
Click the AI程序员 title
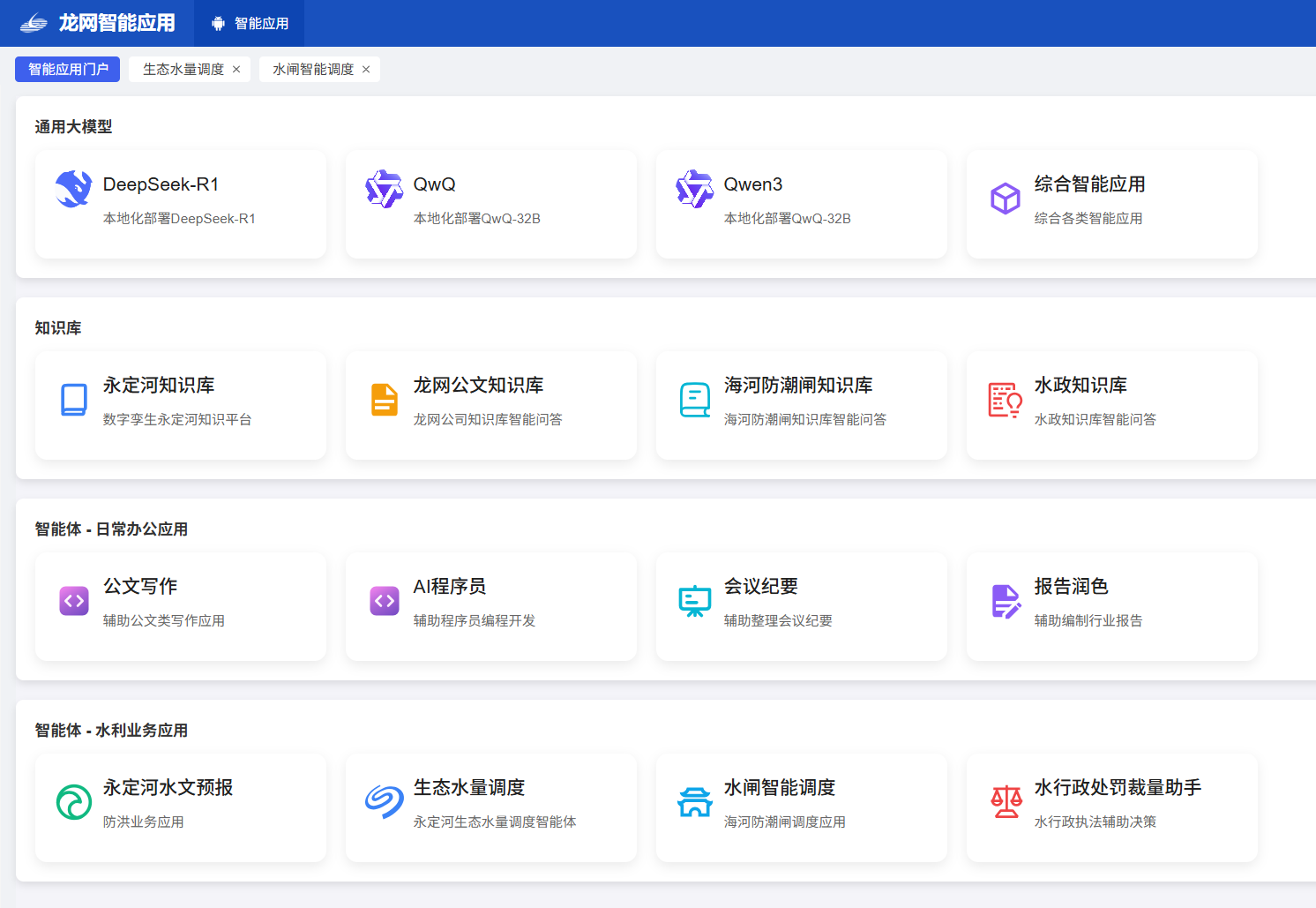[450, 587]
